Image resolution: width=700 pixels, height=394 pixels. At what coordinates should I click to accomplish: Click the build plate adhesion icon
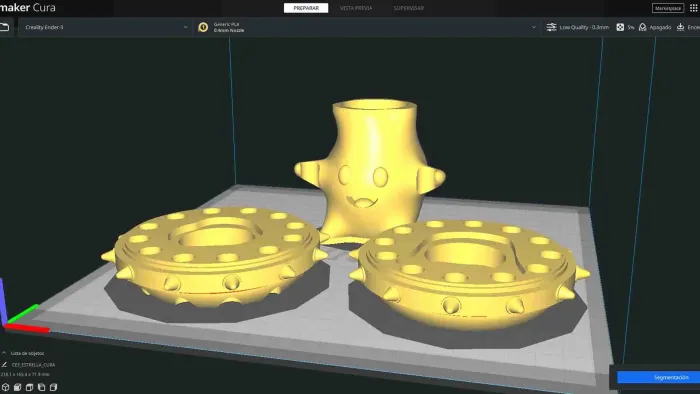pyautogui.click(x=680, y=27)
